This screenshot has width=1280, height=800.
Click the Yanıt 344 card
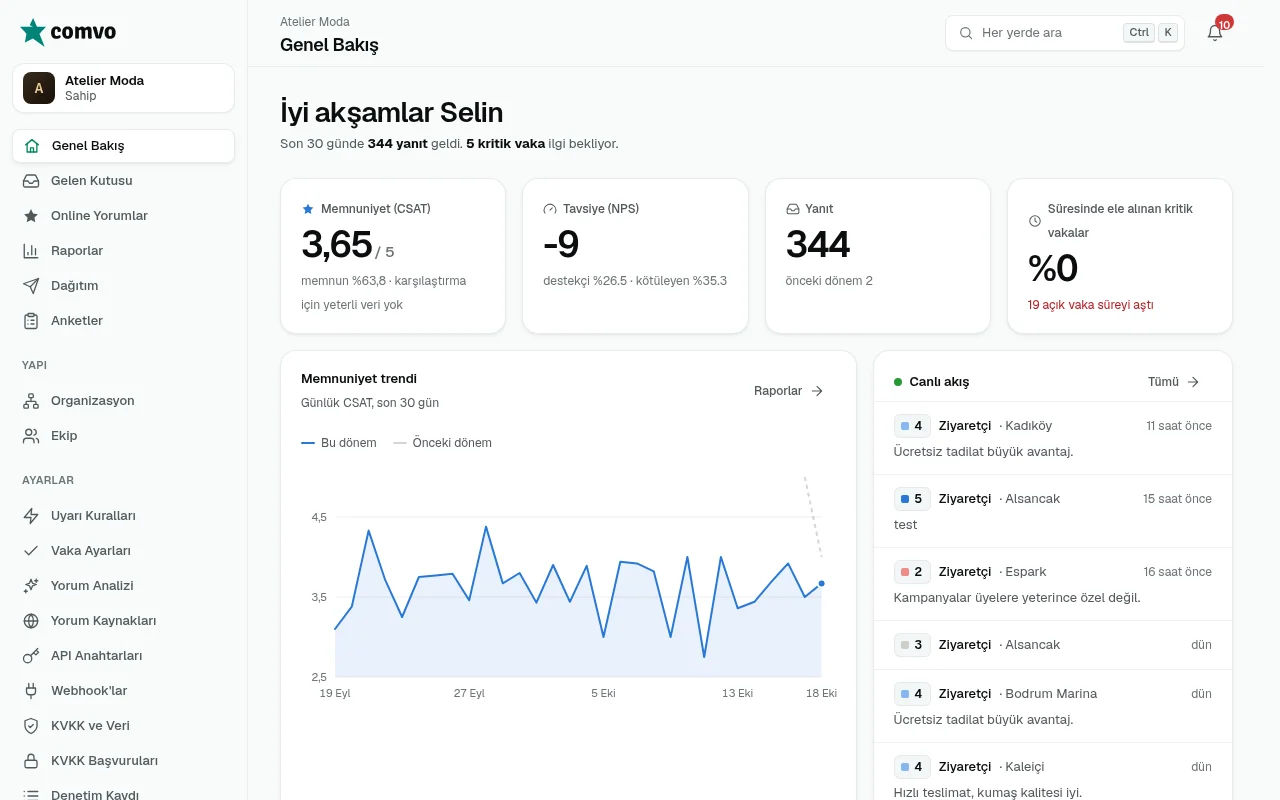click(878, 256)
